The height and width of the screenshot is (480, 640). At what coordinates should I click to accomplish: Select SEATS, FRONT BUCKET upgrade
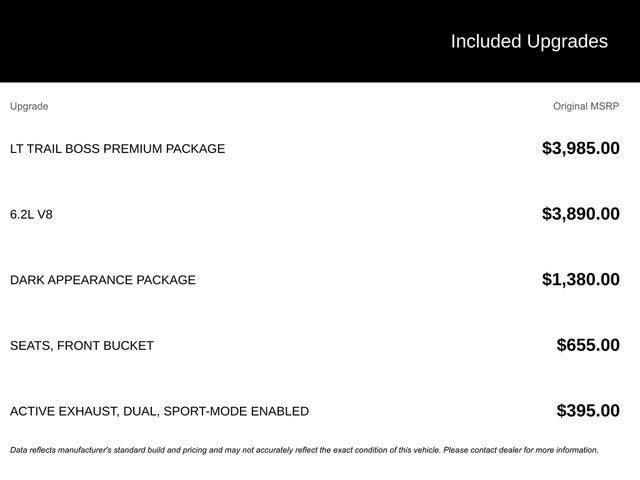pos(82,346)
